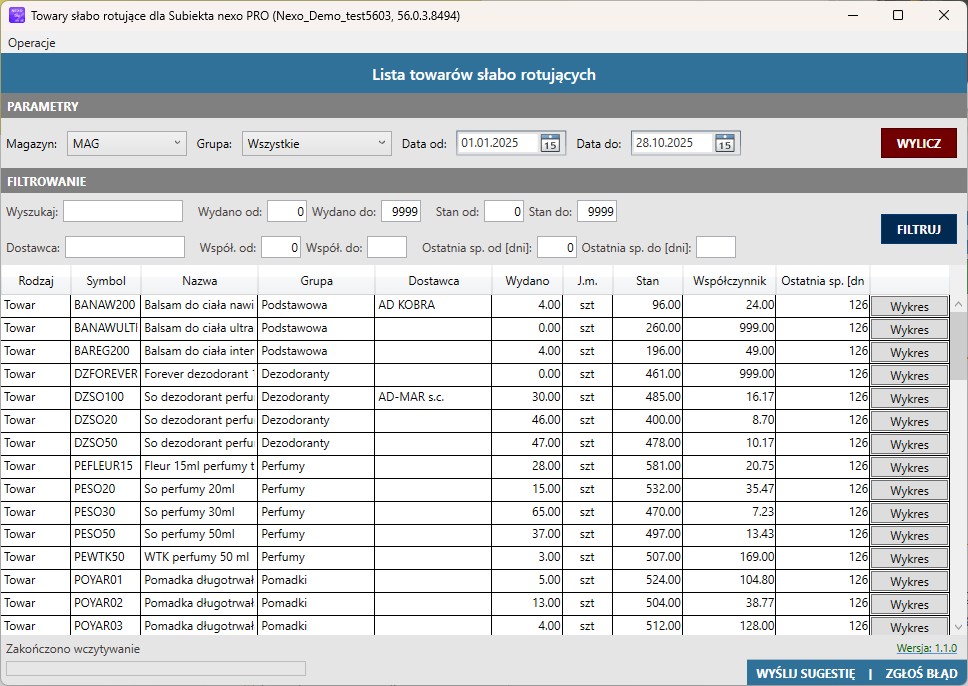Click the 'Ostatnia sp. do [dni]' input field
The width and height of the screenshot is (968, 686).
click(x=715, y=247)
